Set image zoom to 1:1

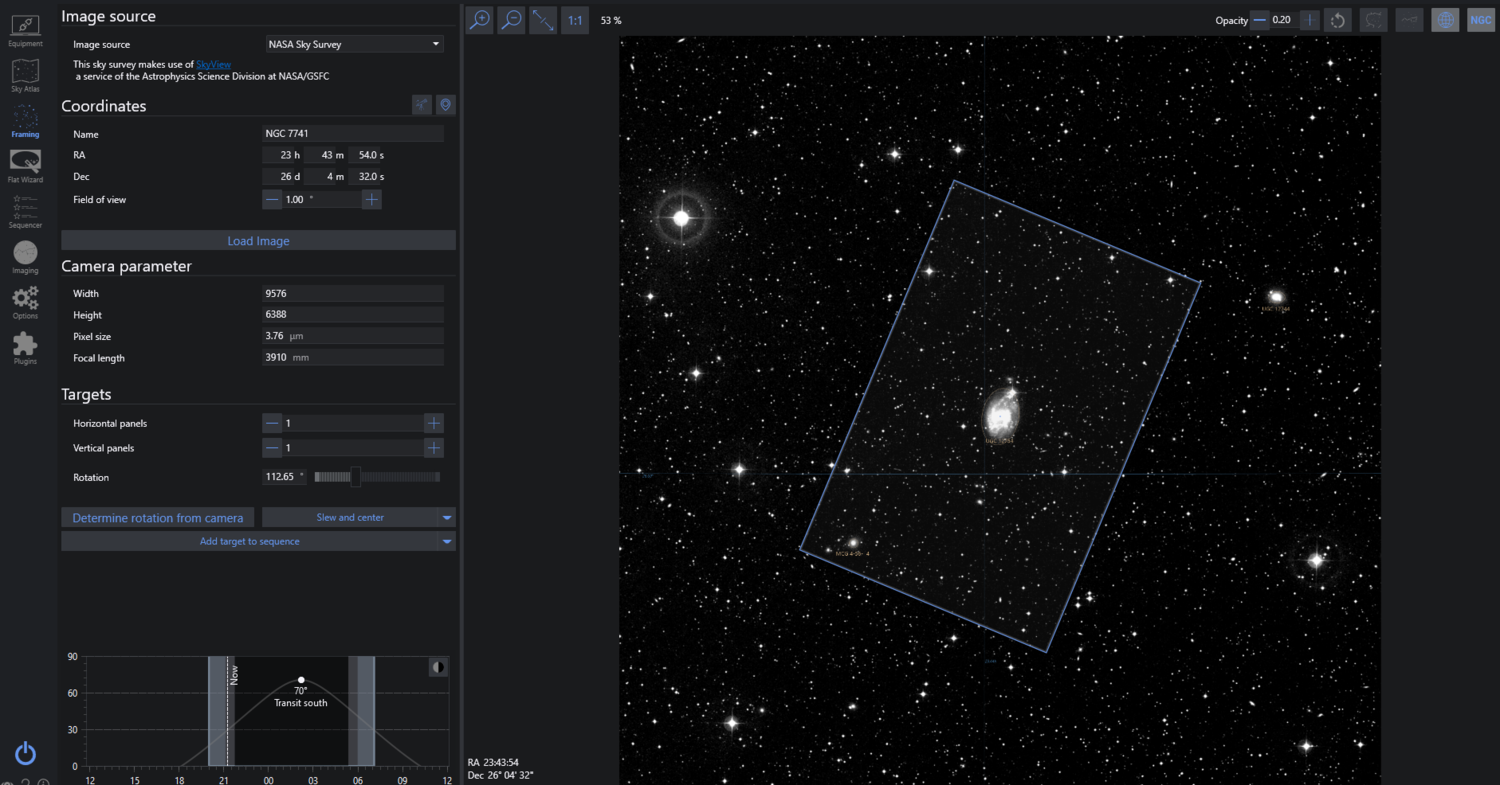(575, 20)
